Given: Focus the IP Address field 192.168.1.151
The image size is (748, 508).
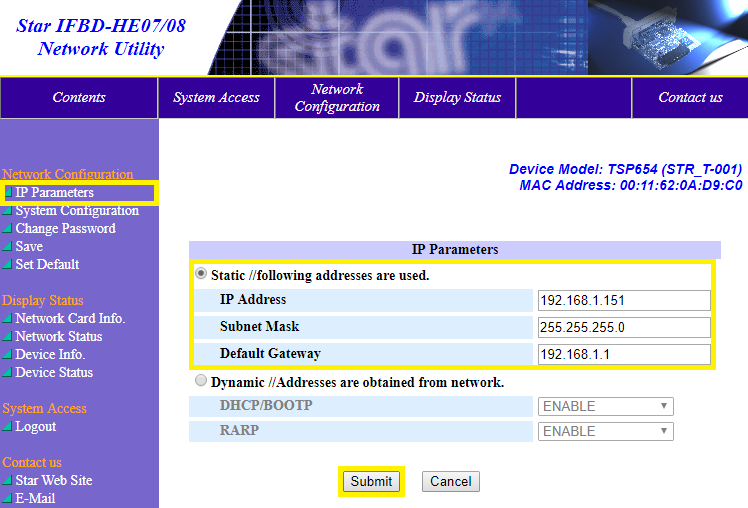Looking at the screenshot, I should [624, 301].
